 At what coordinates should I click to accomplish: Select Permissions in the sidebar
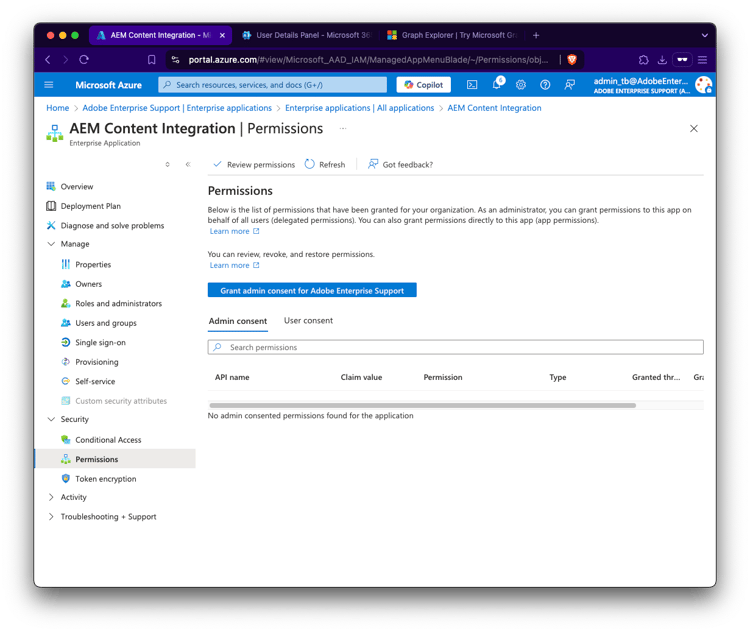(x=97, y=459)
